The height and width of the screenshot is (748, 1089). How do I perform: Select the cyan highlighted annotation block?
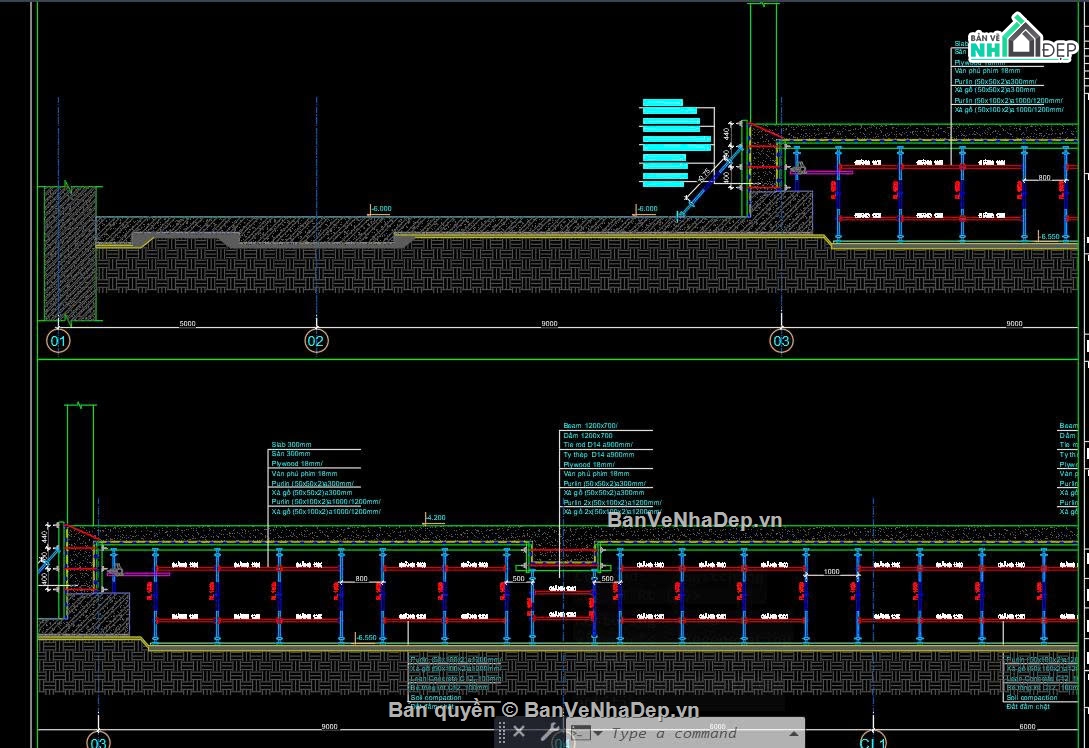(676, 143)
